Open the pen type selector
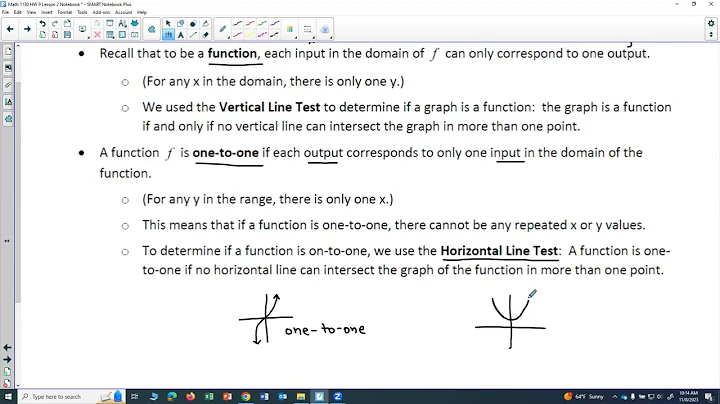Viewport: 720px width, 404px height. [223, 29]
